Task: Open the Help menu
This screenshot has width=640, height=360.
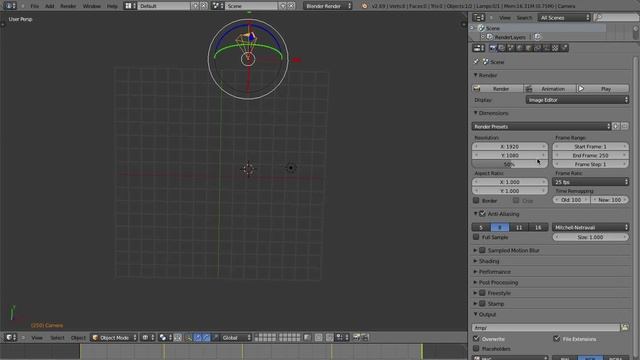Action: click(112, 6)
